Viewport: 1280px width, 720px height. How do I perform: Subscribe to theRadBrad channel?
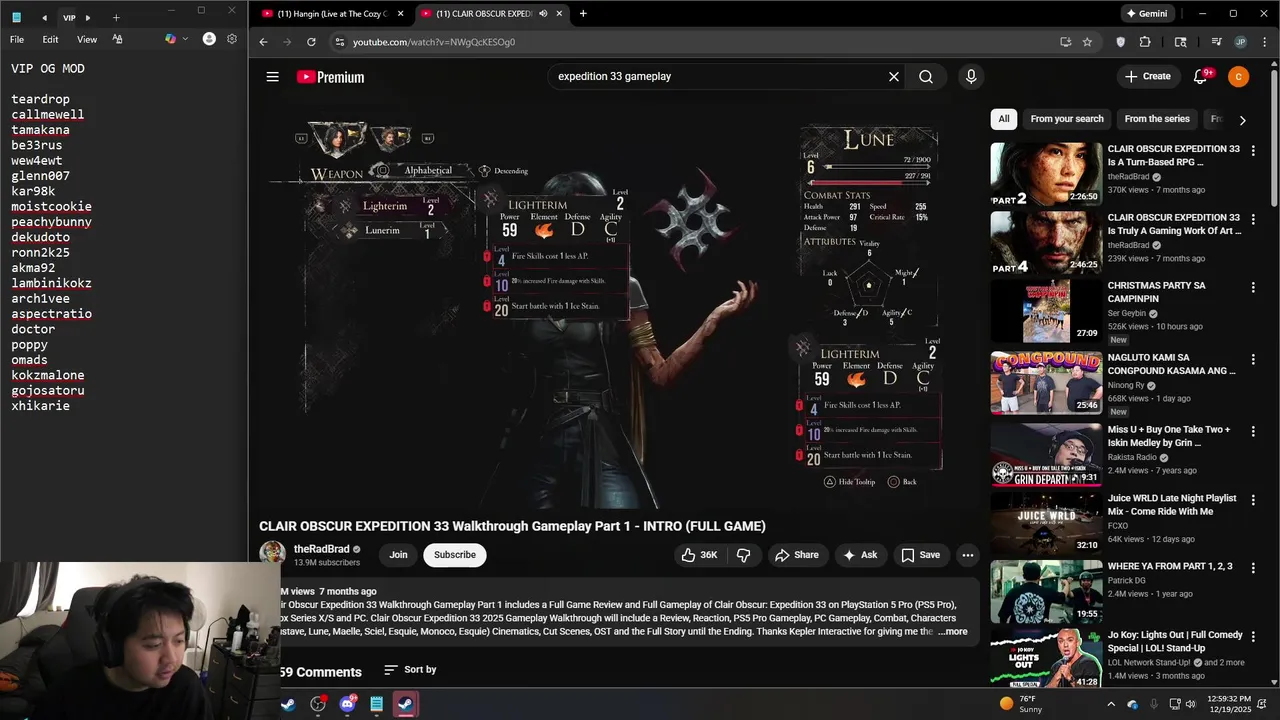coord(455,555)
